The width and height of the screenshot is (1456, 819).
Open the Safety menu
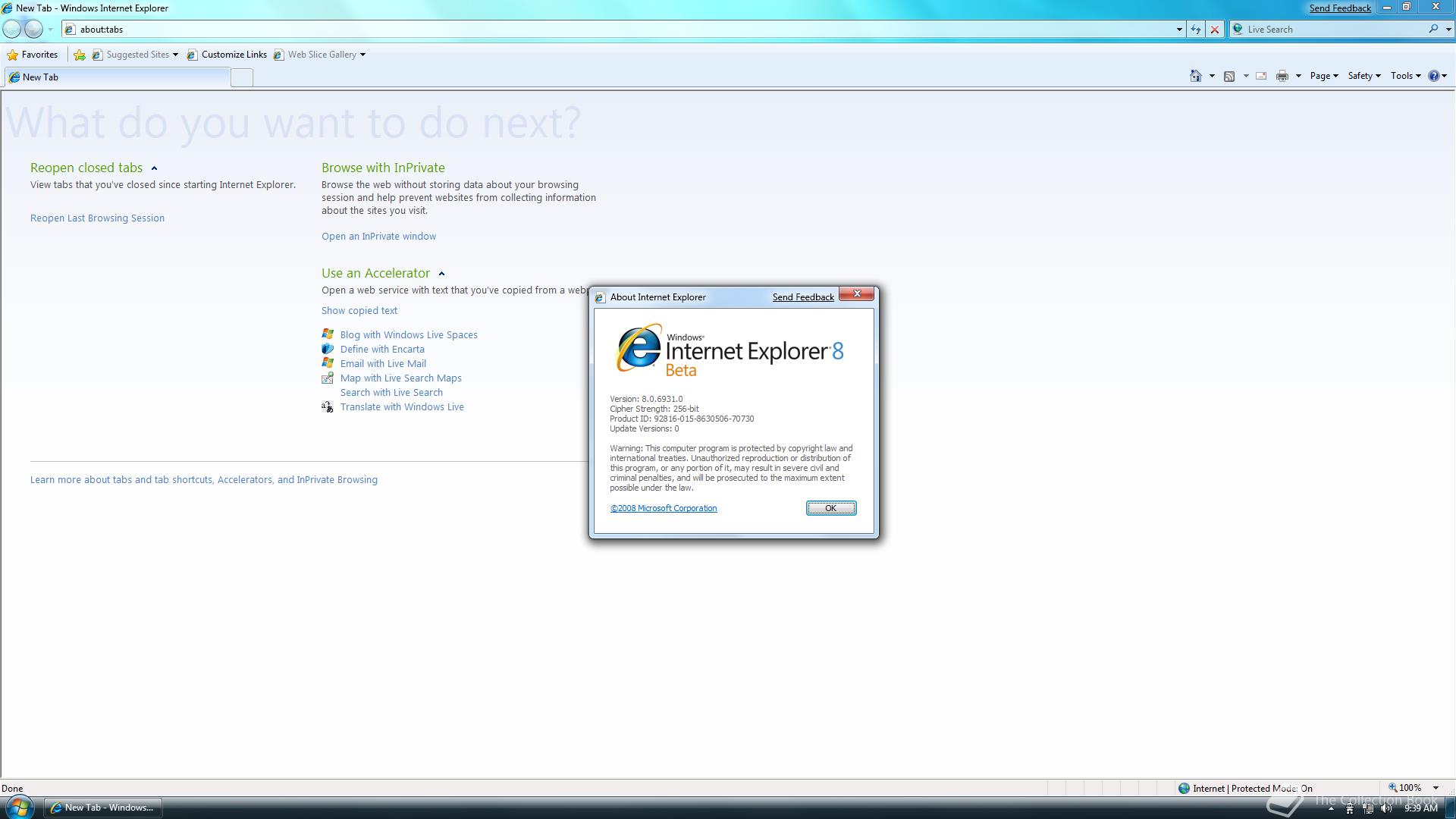tap(1363, 76)
